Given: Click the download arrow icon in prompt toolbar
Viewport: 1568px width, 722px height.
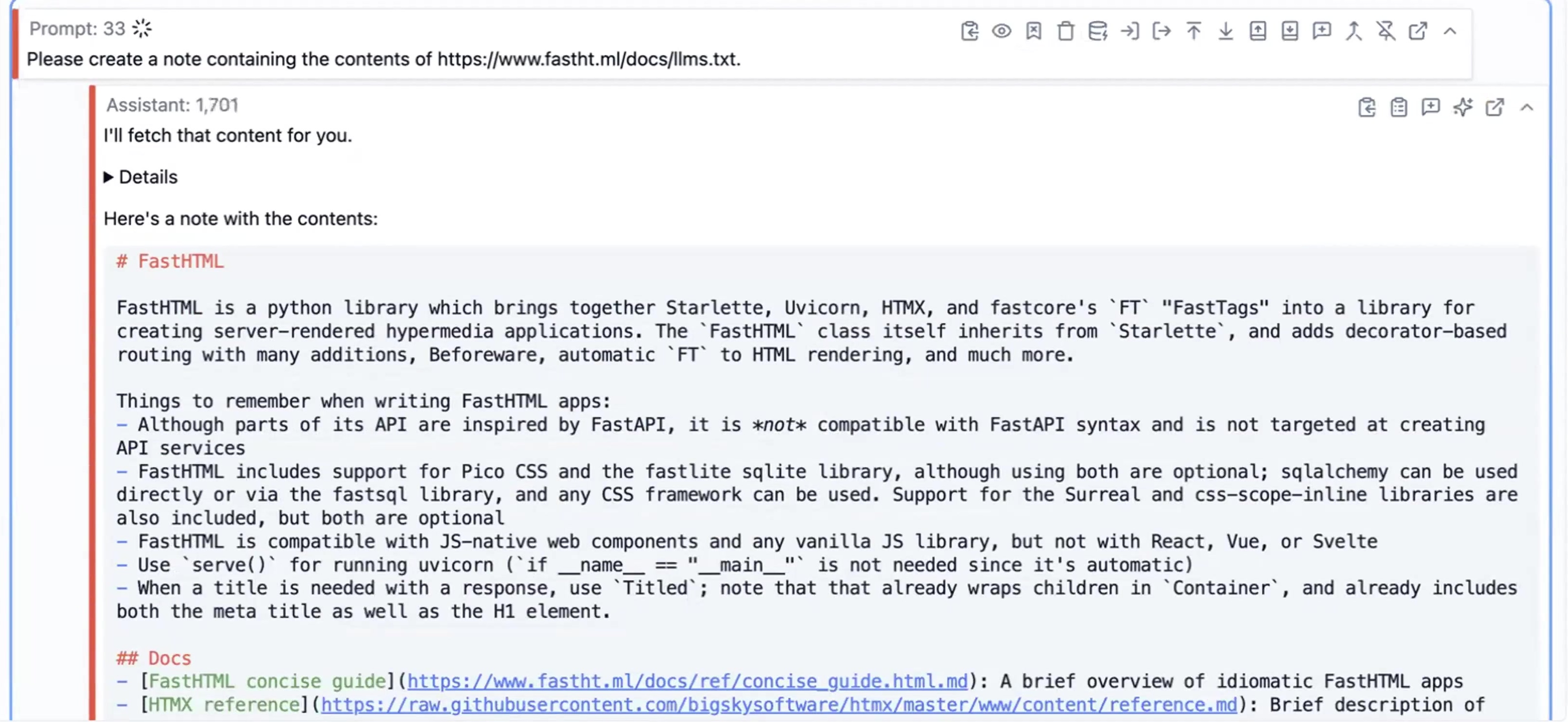Looking at the screenshot, I should [x=1226, y=31].
